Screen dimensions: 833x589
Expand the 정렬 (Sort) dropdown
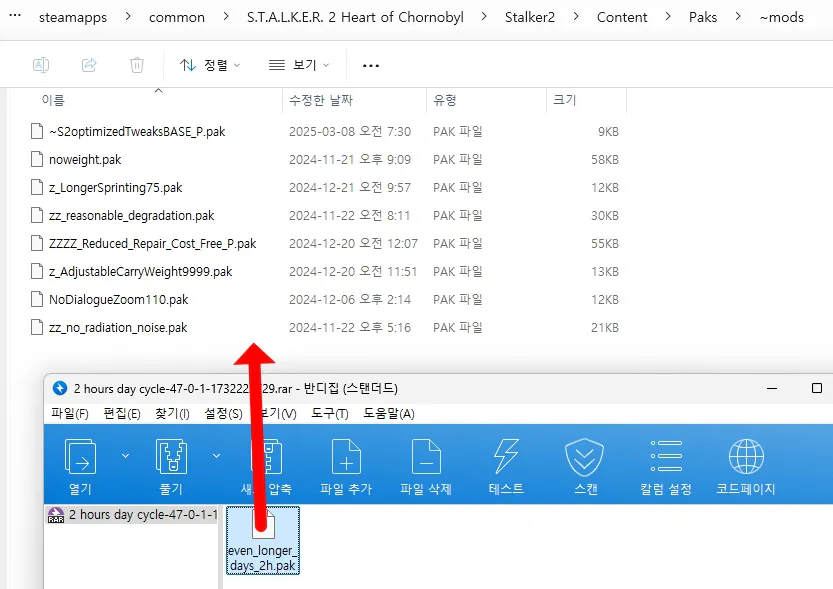coord(210,65)
